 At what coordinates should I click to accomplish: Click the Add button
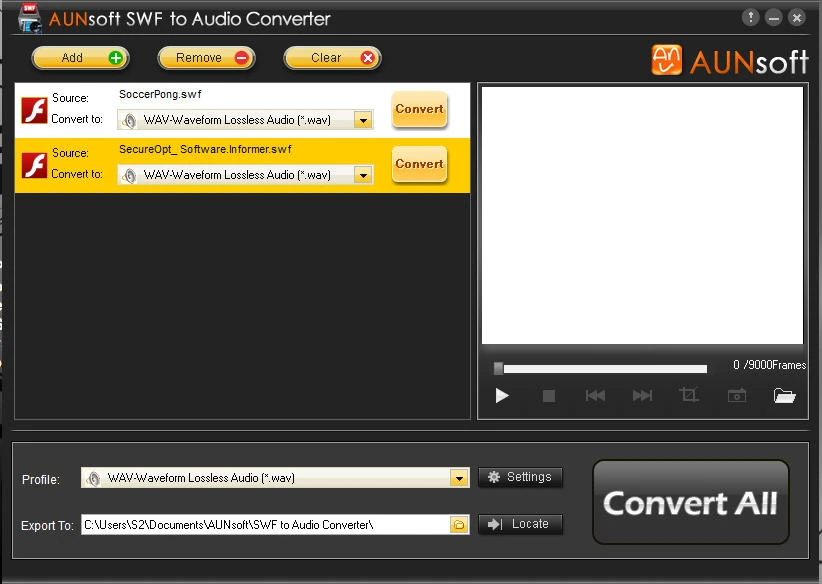pyautogui.click(x=82, y=58)
